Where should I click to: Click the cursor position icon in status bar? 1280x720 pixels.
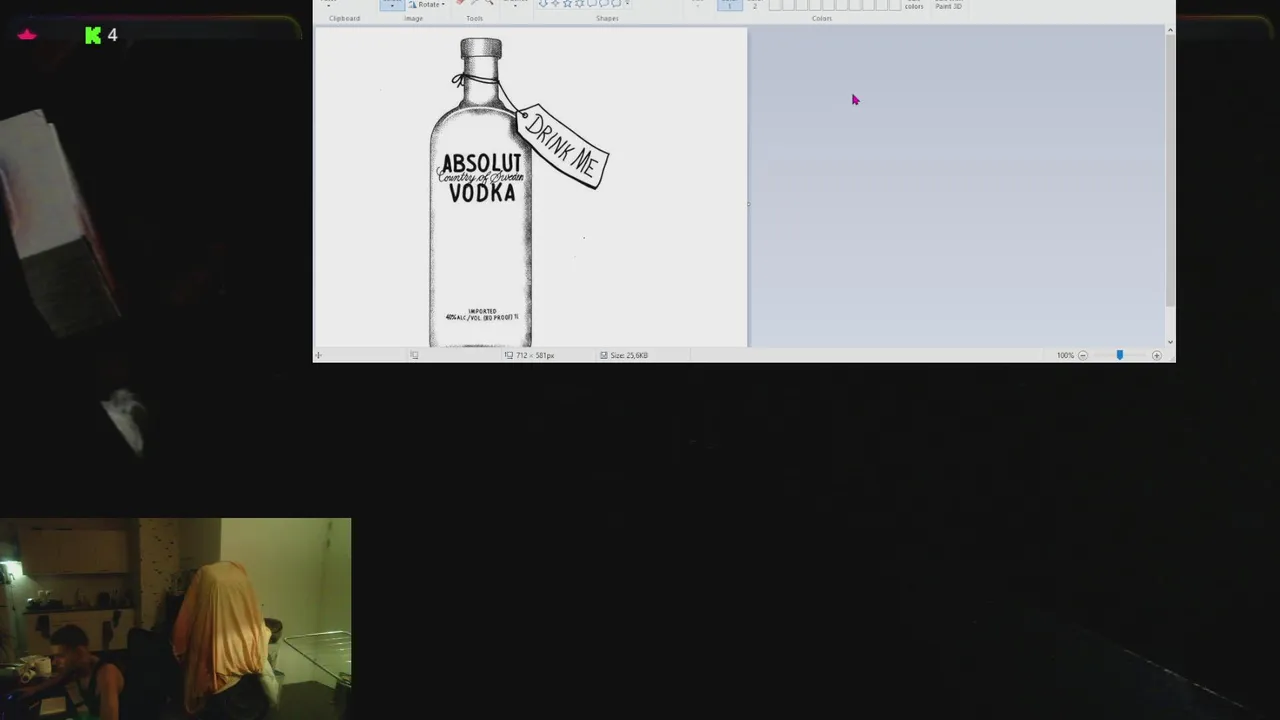pos(319,355)
